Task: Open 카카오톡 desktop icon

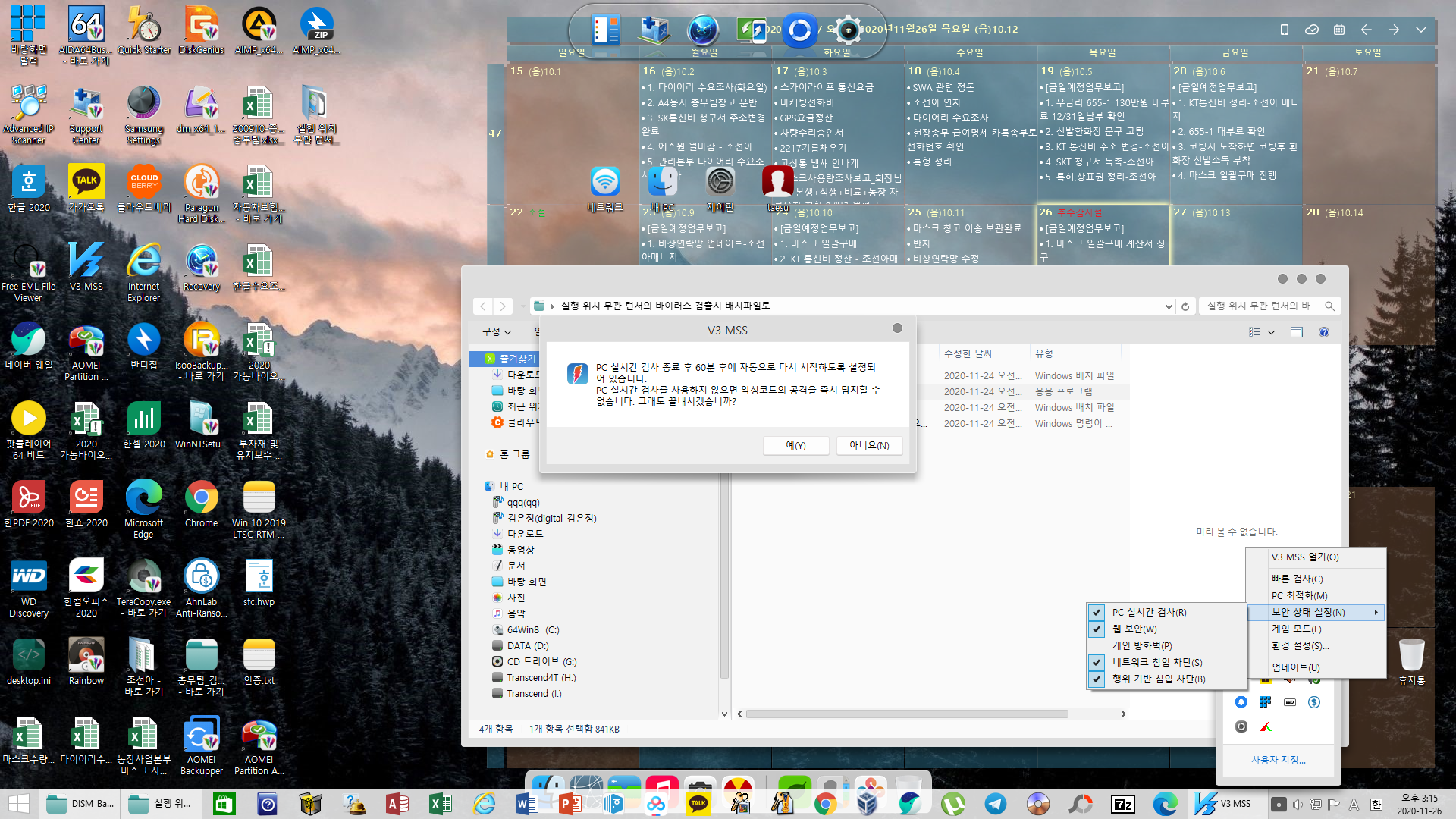Action: click(x=86, y=188)
